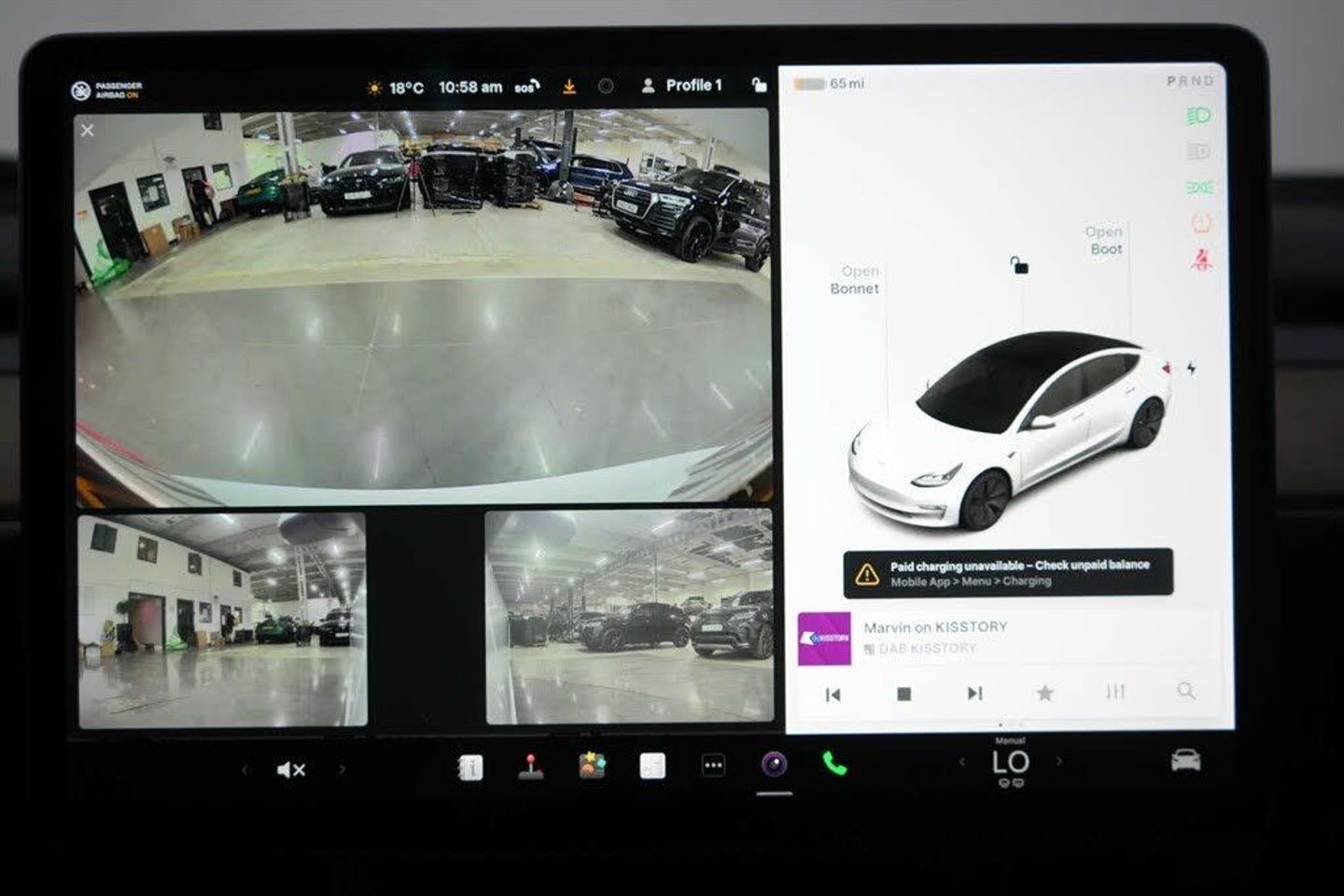The height and width of the screenshot is (896, 1344).
Task: Open the Toybox app icon
Action: click(592, 766)
